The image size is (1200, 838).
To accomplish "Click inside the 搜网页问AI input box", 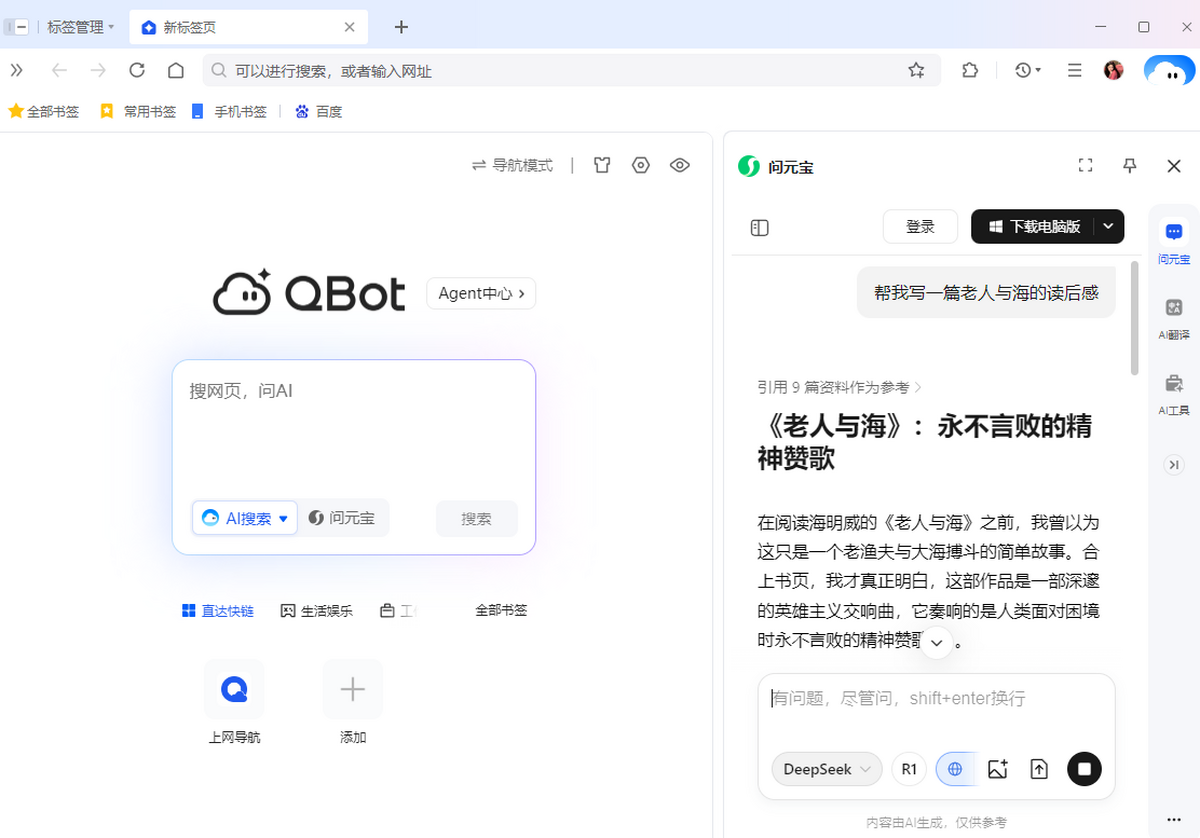I will pos(354,430).
